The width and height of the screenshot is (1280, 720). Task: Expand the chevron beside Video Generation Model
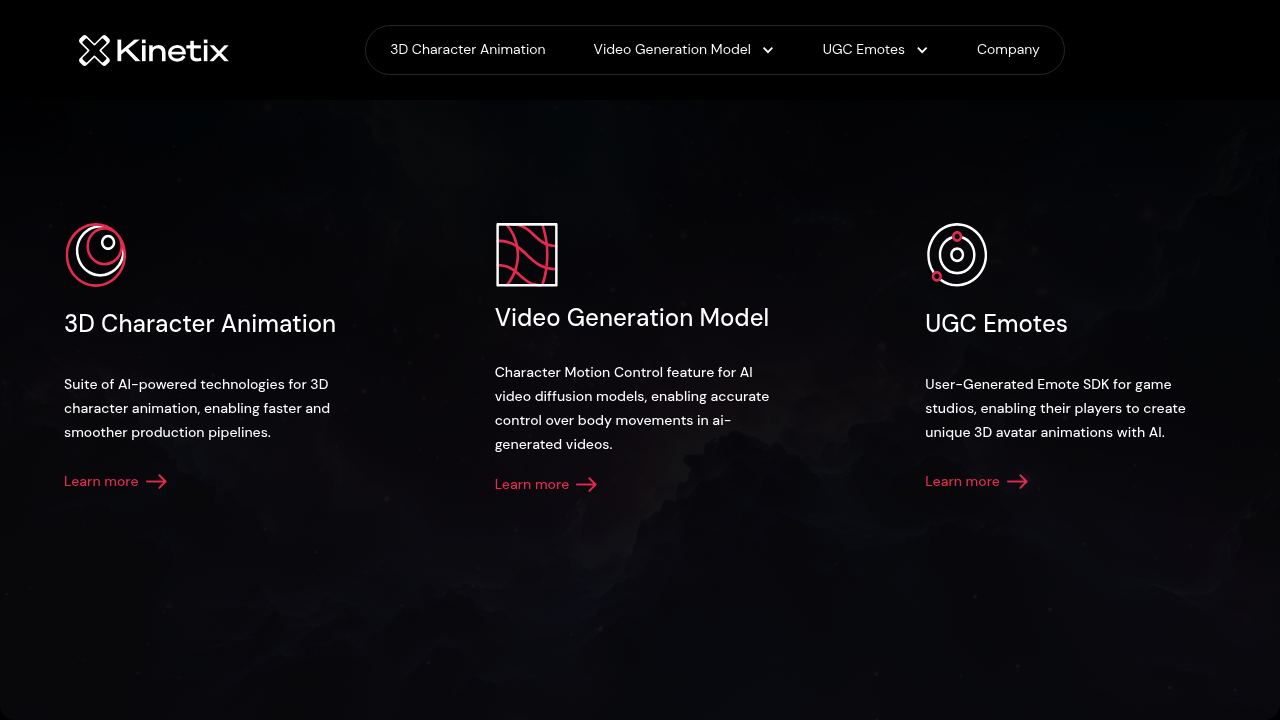coord(768,50)
